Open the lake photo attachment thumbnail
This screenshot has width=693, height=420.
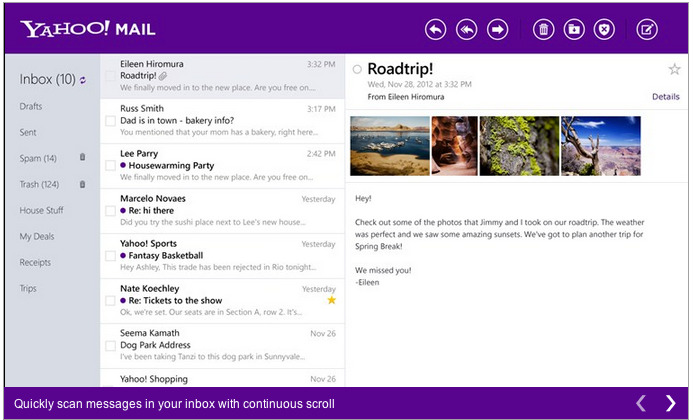click(390, 146)
